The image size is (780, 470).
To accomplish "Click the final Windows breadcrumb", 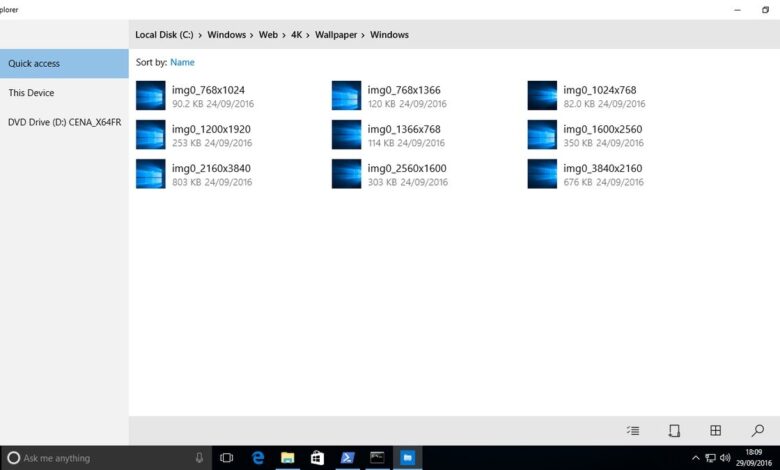I will (x=389, y=35).
